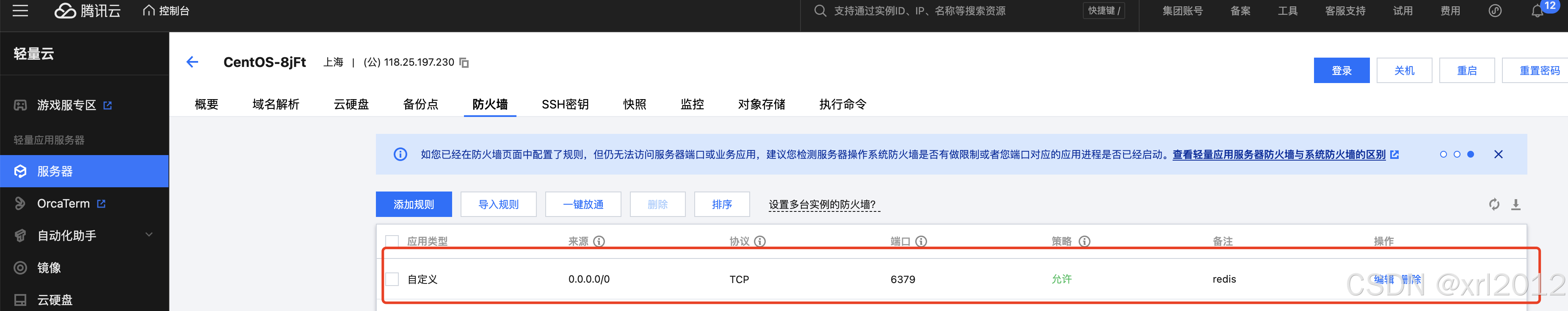This screenshot has height=311, width=1568.
Task: Select 服务器 in sidebar
Action: 84,171
